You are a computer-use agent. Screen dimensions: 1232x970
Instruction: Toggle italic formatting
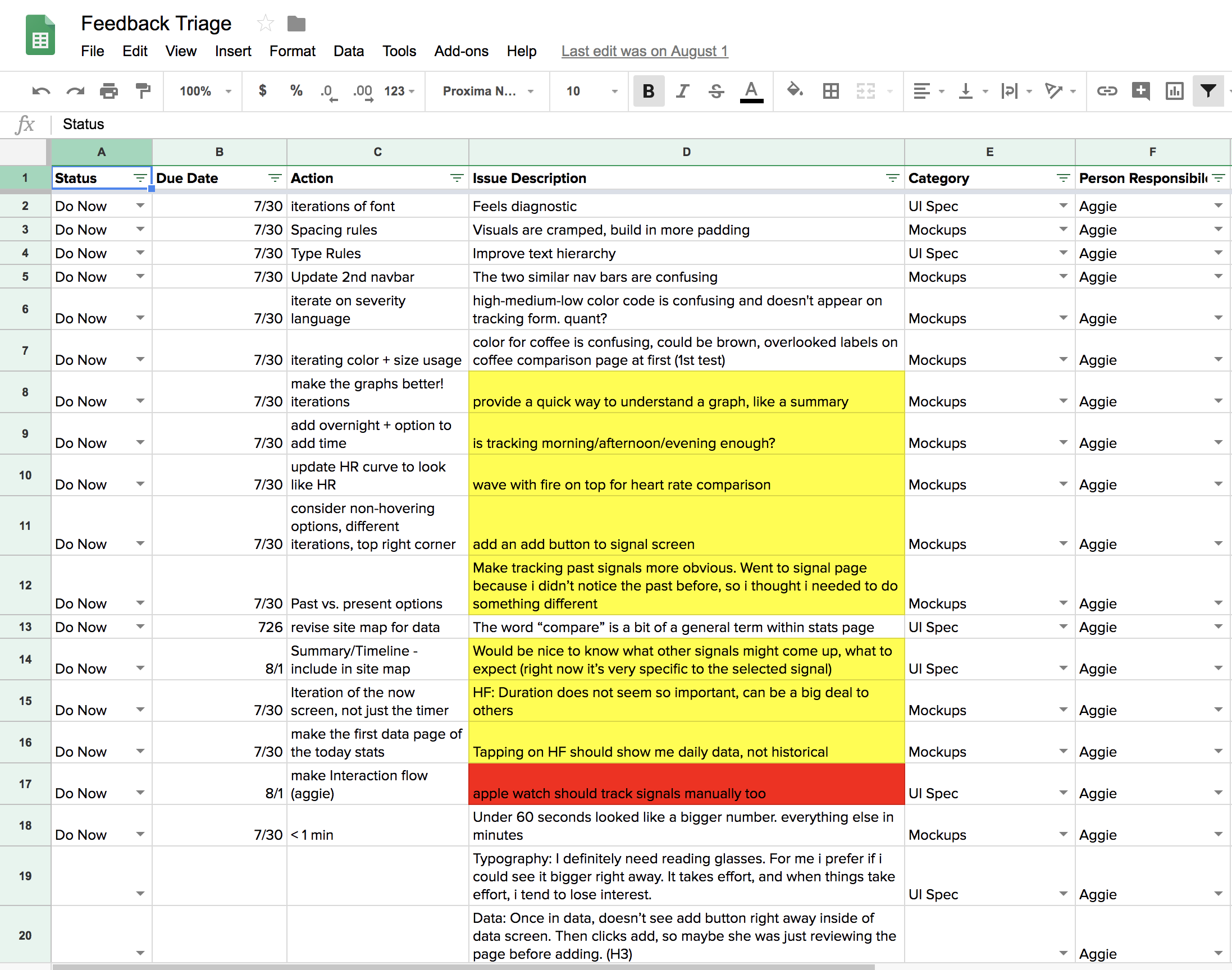pyautogui.click(x=682, y=91)
